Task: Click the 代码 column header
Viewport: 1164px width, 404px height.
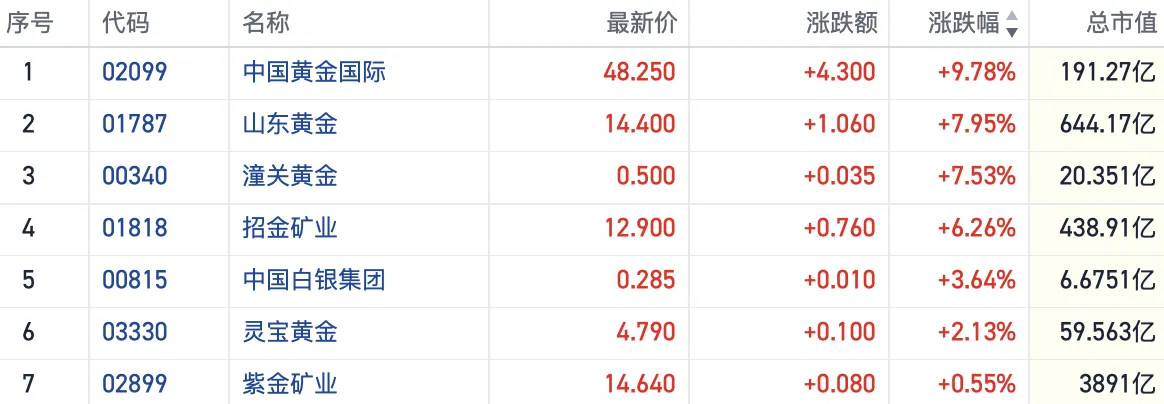Action: tap(125, 24)
